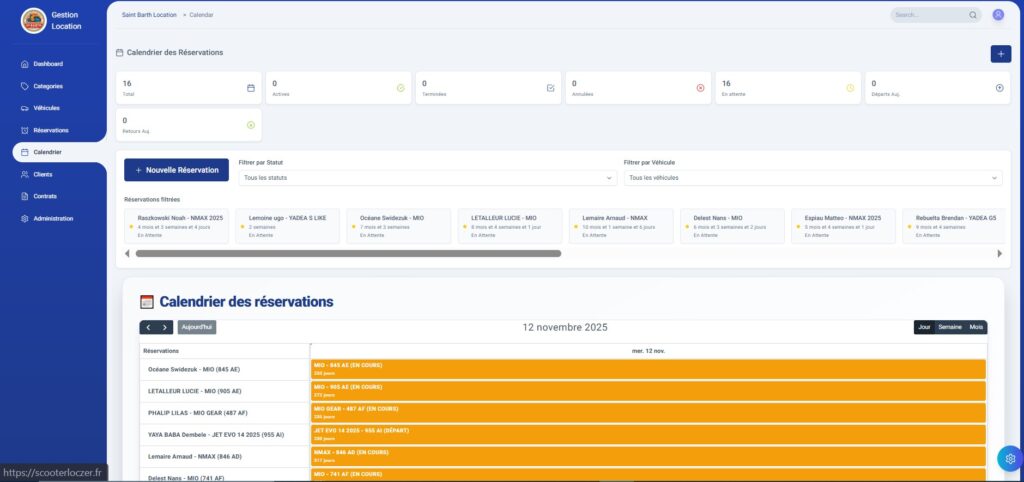Switch calendar to Mois view
1024x482 pixels.
(976, 327)
